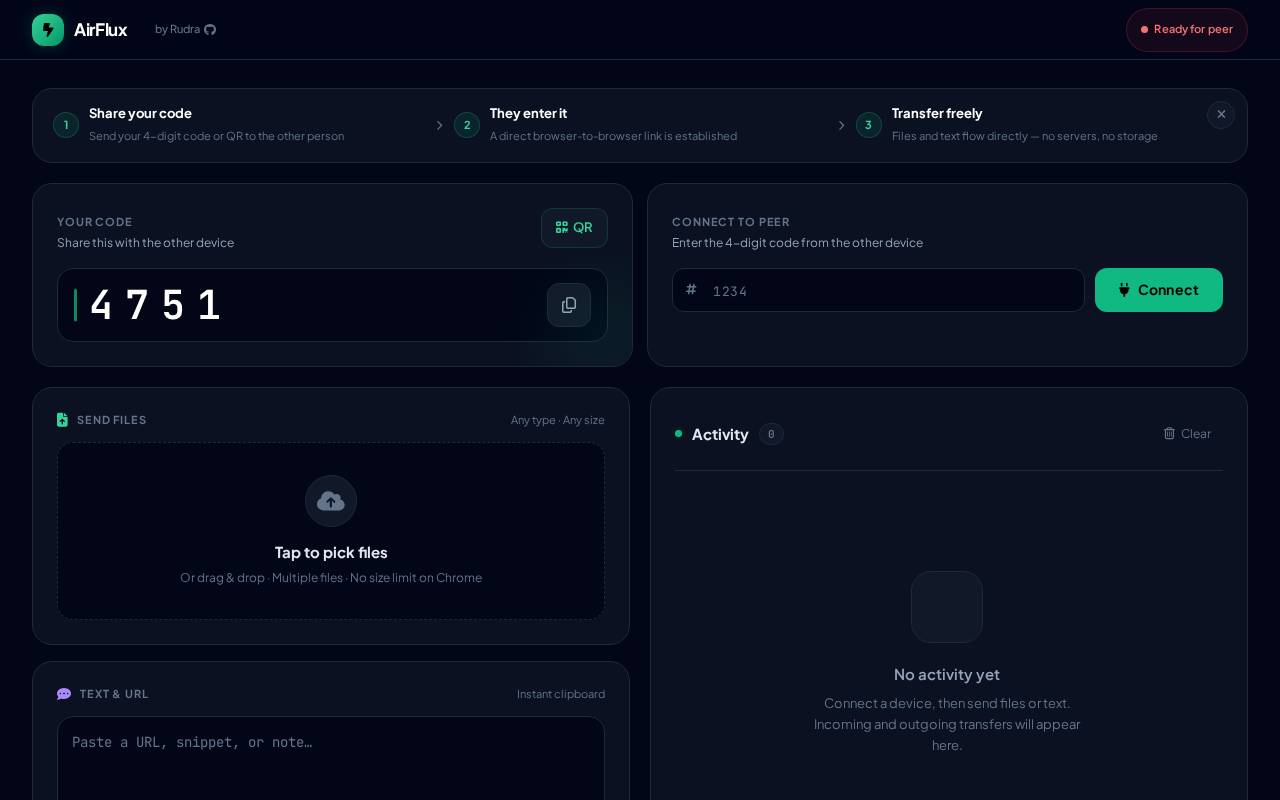The width and height of the screenshot is (1280, 800).
Task: Click the Connect button
Action: click(x=1159, y=290)
